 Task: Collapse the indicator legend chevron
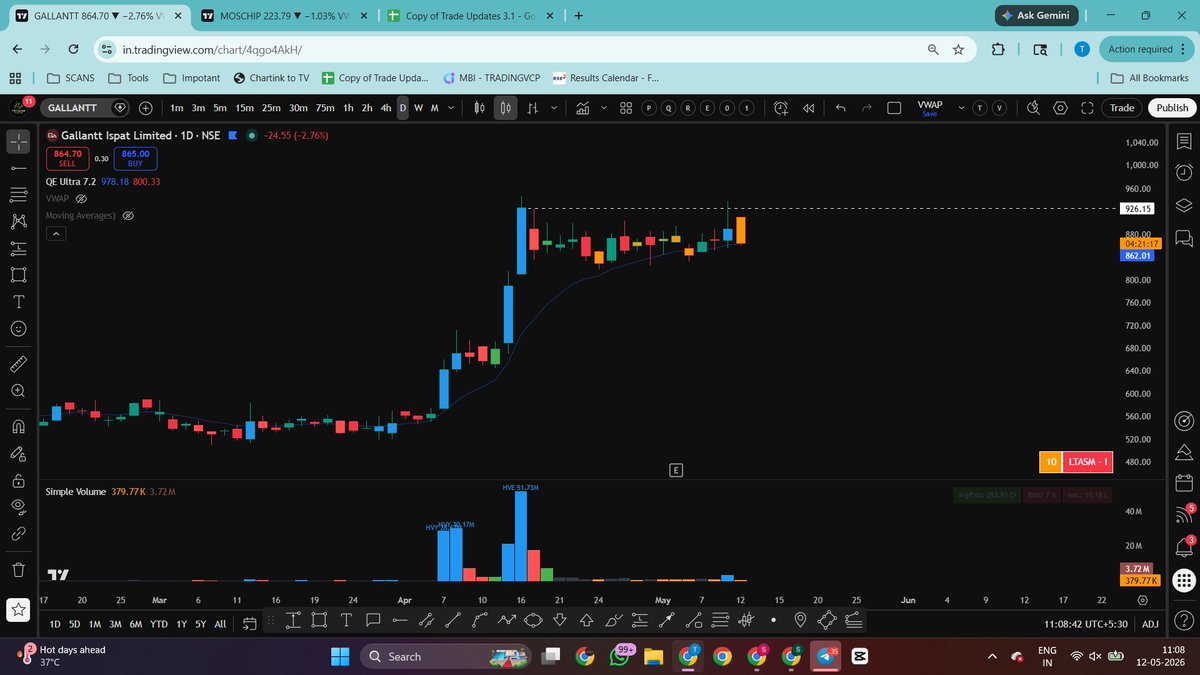(x=57, y=233)
